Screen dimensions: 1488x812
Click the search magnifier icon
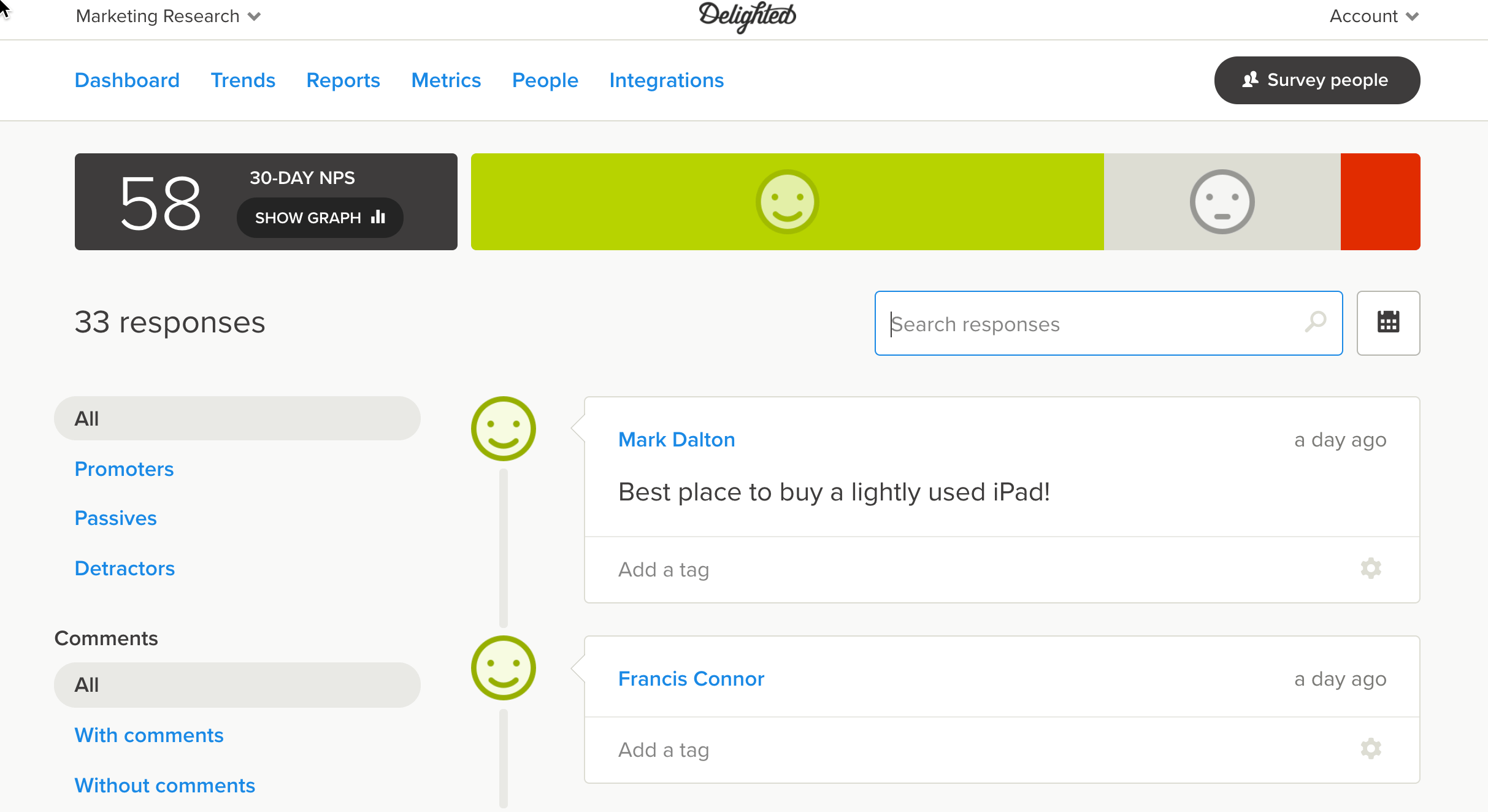(x=1316, y=321)
